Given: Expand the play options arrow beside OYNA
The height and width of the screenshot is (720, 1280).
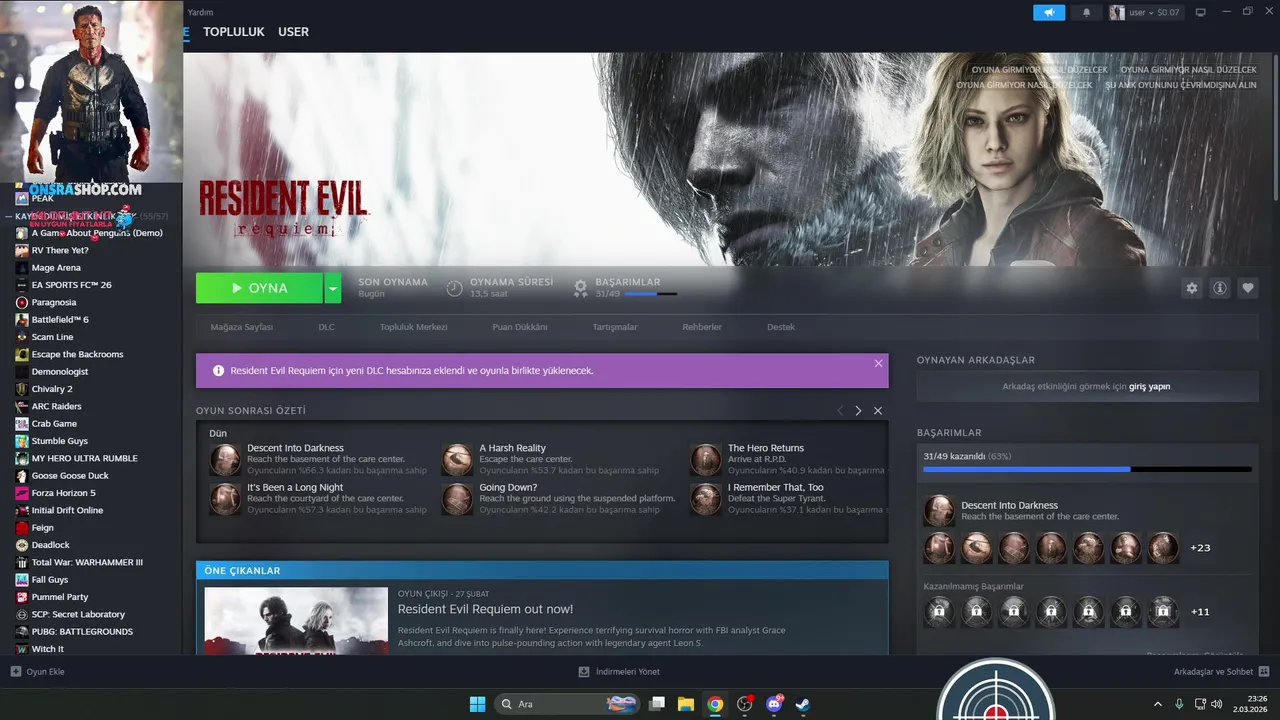Looking at the screenshot, I should tap(333, 288).
